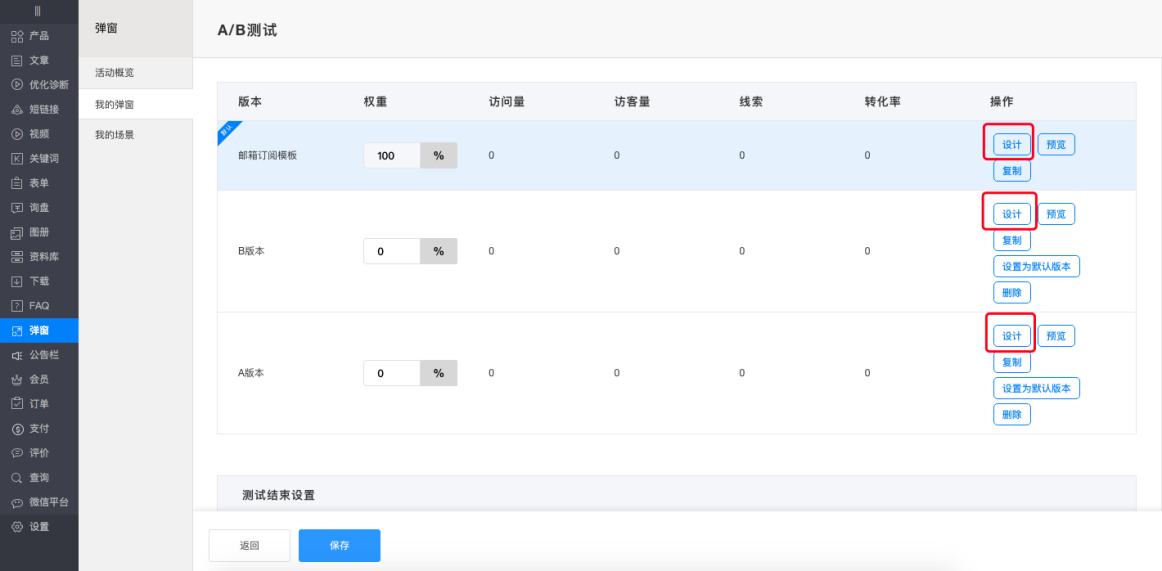Open the 优化诊断 sidebar icon
The image size is (1162, 571).
pos(17,84)
